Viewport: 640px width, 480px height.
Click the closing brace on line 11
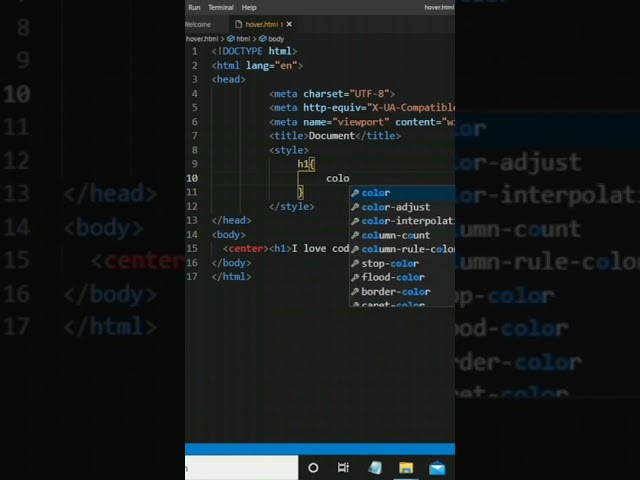click(300, 192)
